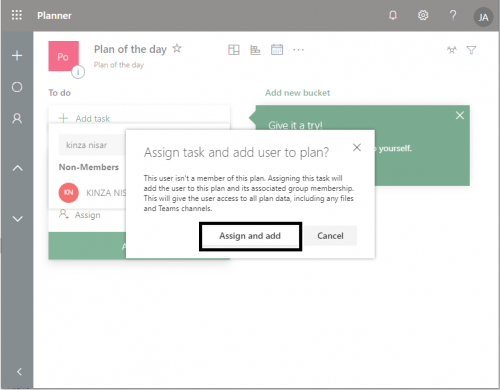Close the Assign task dialog
This screenshot has height=390, width=500.
pos(357,147)
